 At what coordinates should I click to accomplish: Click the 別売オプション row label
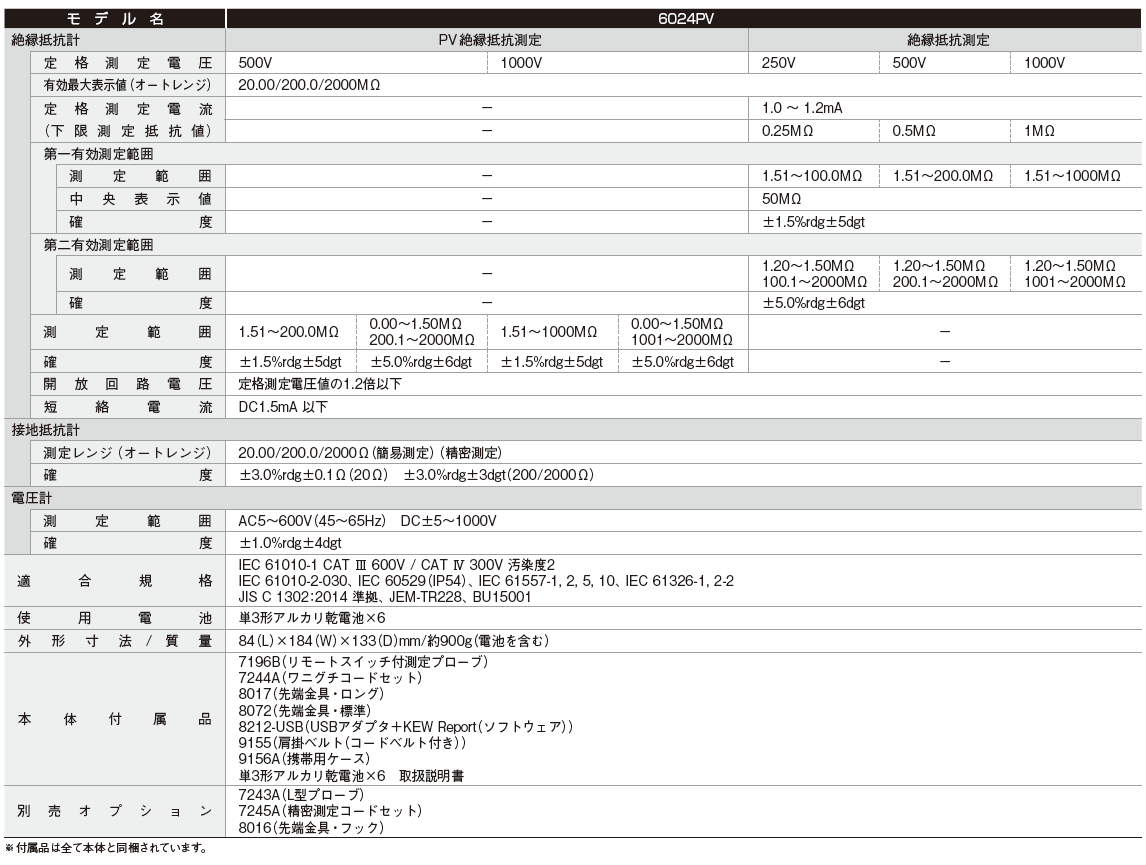tap(115, 811)
